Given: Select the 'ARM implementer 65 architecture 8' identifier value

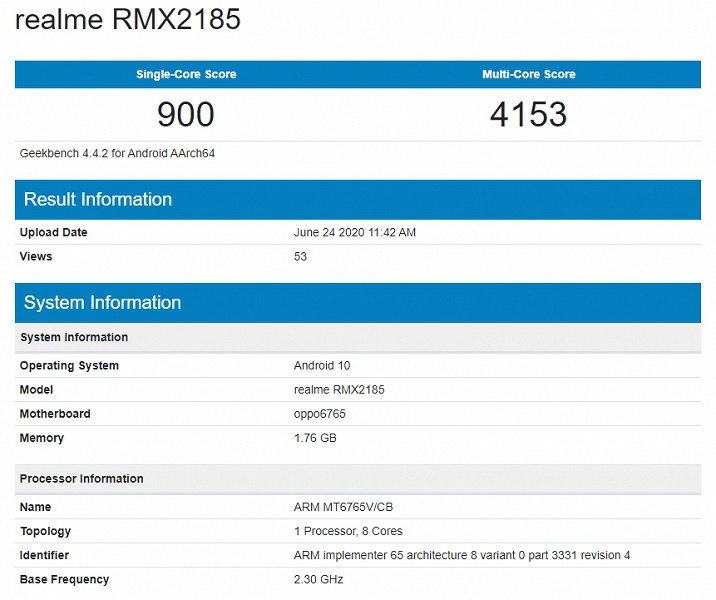Looking at the screenshot, I should 462,556.
